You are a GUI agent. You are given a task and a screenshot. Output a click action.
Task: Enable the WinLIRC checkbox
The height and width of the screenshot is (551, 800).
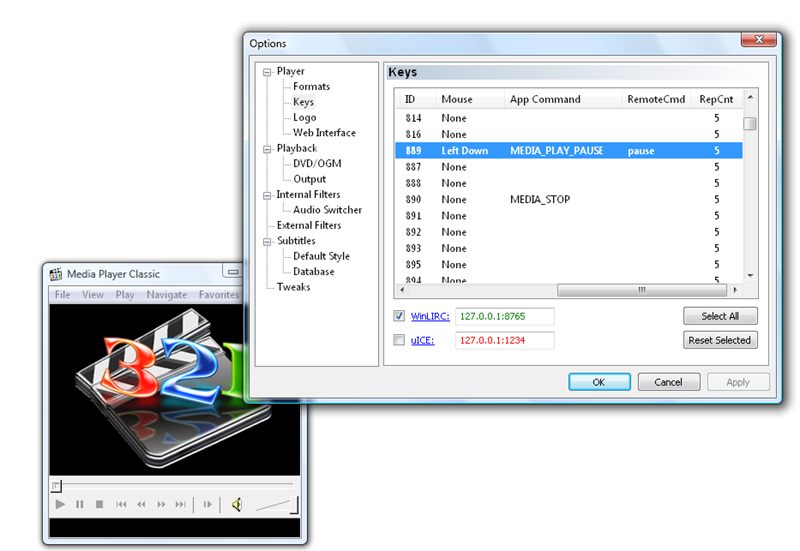tap(399, 316)
